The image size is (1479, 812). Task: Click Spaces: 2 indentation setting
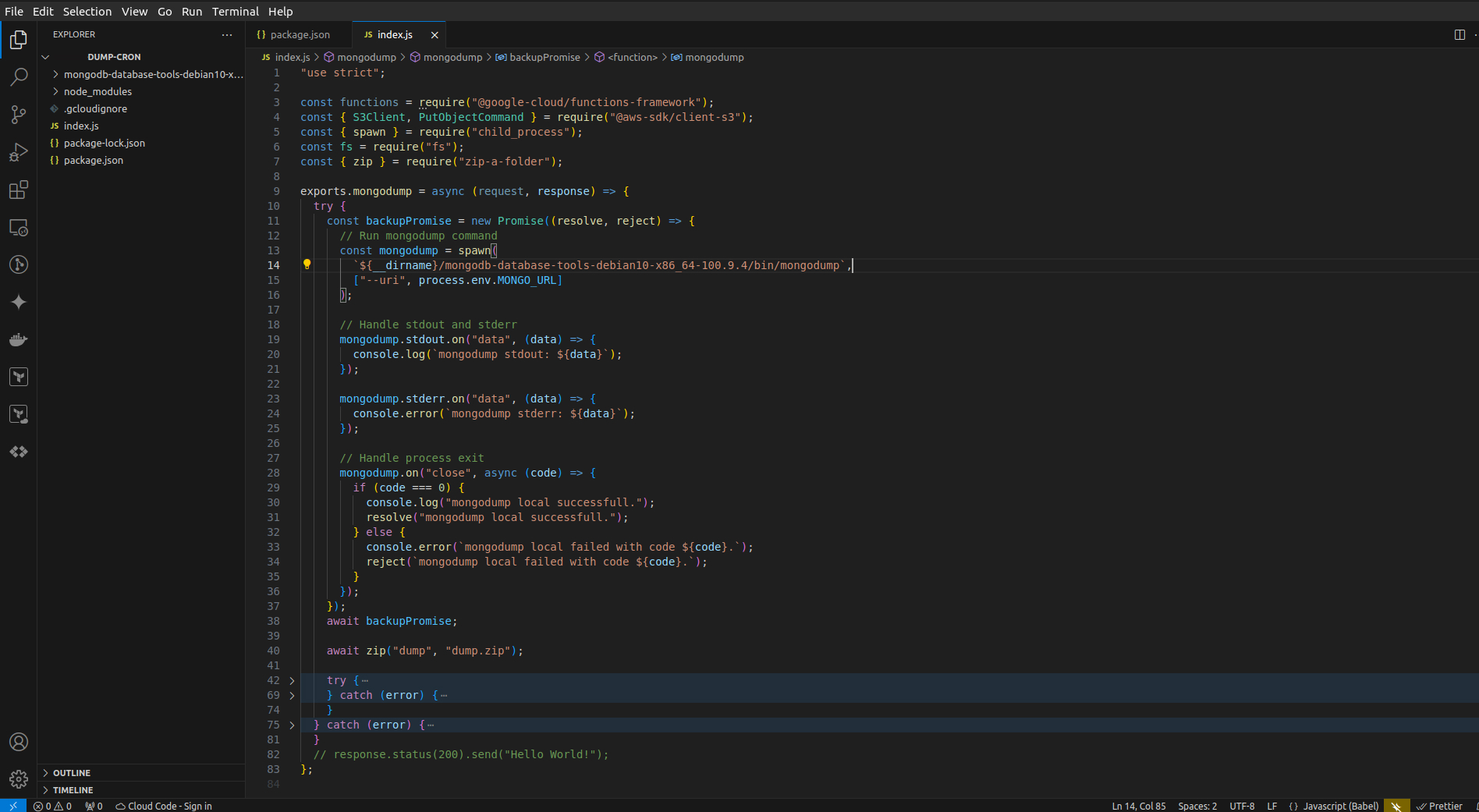pos(1197,806)
